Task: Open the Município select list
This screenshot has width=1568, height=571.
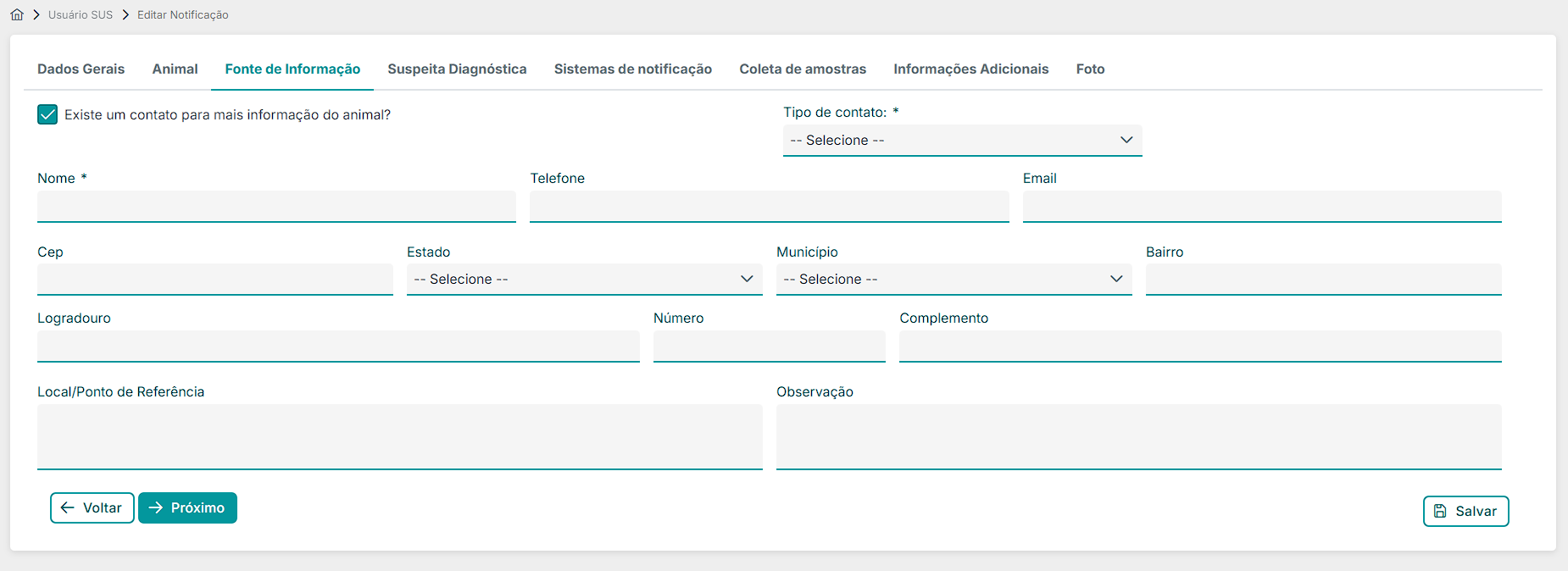Action: click(954, 280)
